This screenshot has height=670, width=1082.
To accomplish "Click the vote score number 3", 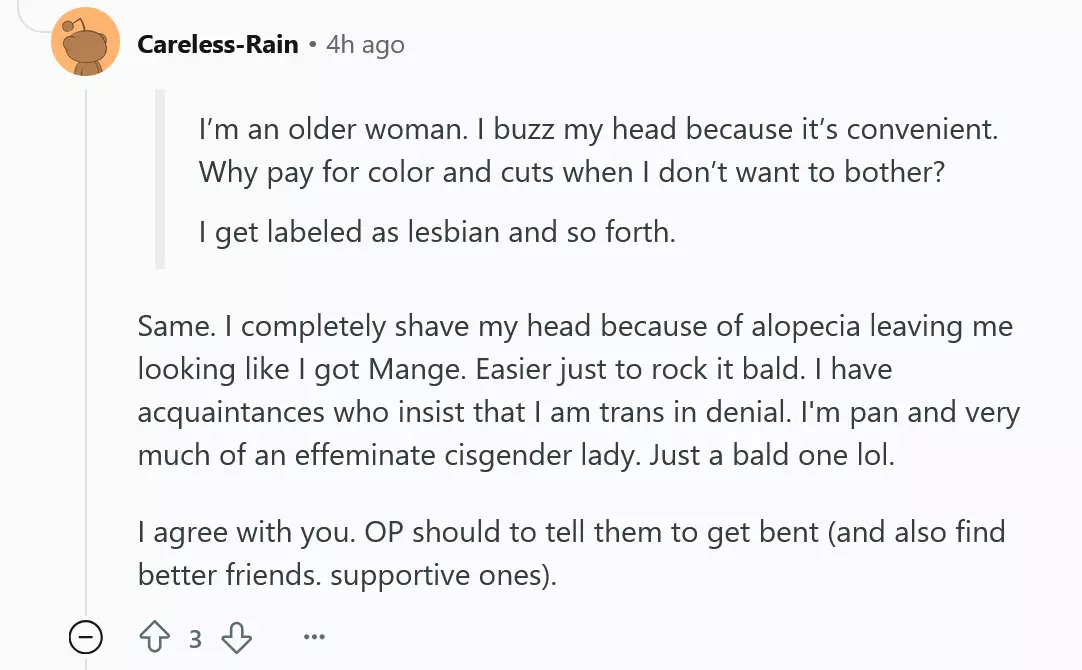I will click(196, 638).
